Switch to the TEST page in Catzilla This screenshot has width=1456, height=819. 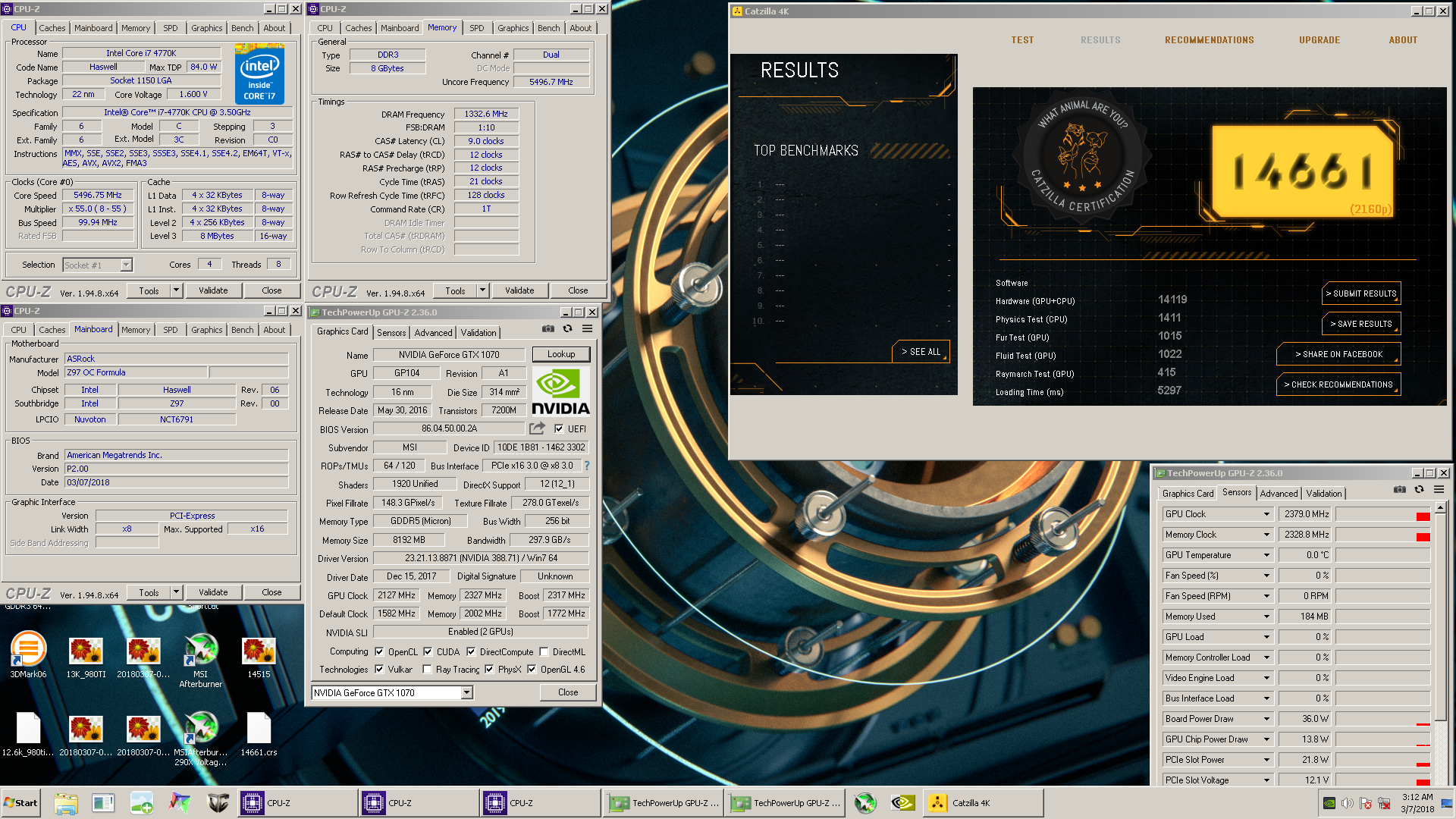[1022, 40]
